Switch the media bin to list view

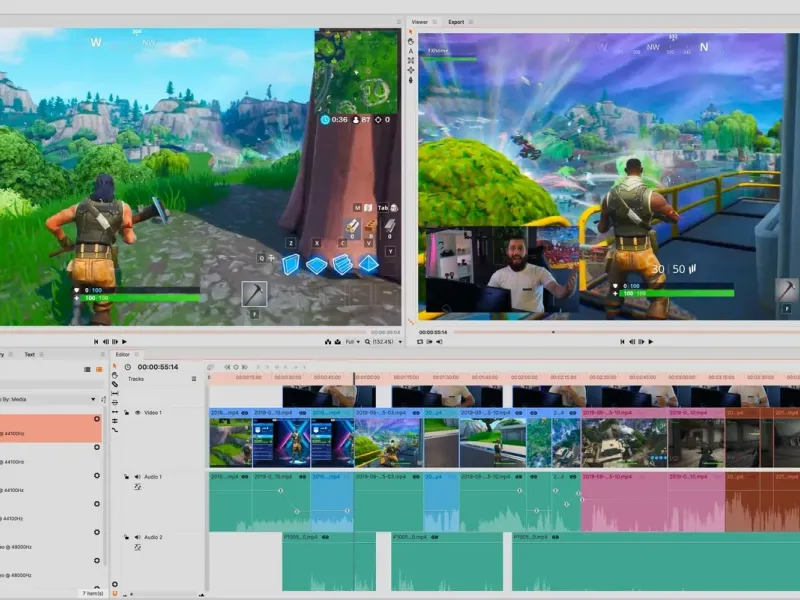pyautogui.click(x=87, y=369)
